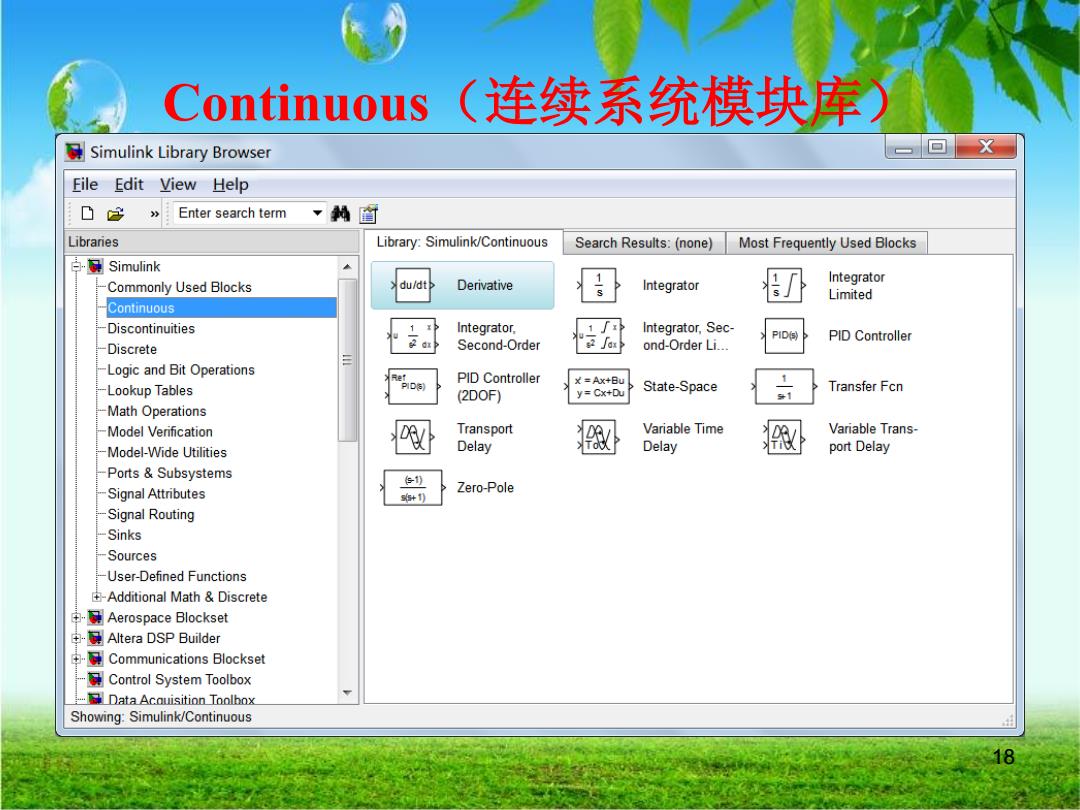Viewport: 1080px width, 810px height.
Task: Click the Zero-Pole block icon
Action: pos(413,488)
